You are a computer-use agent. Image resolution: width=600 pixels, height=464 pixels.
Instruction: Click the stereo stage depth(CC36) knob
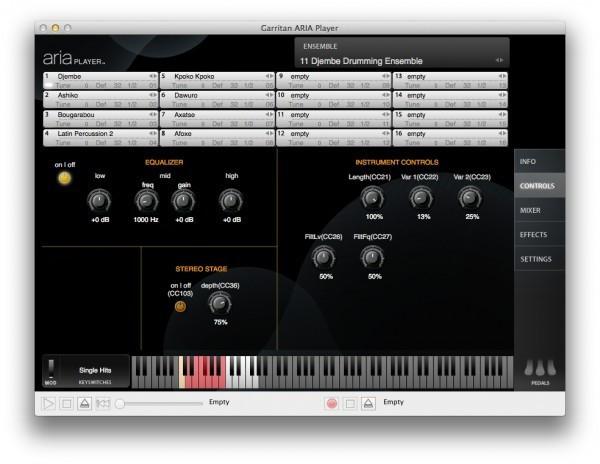point(220,304)
